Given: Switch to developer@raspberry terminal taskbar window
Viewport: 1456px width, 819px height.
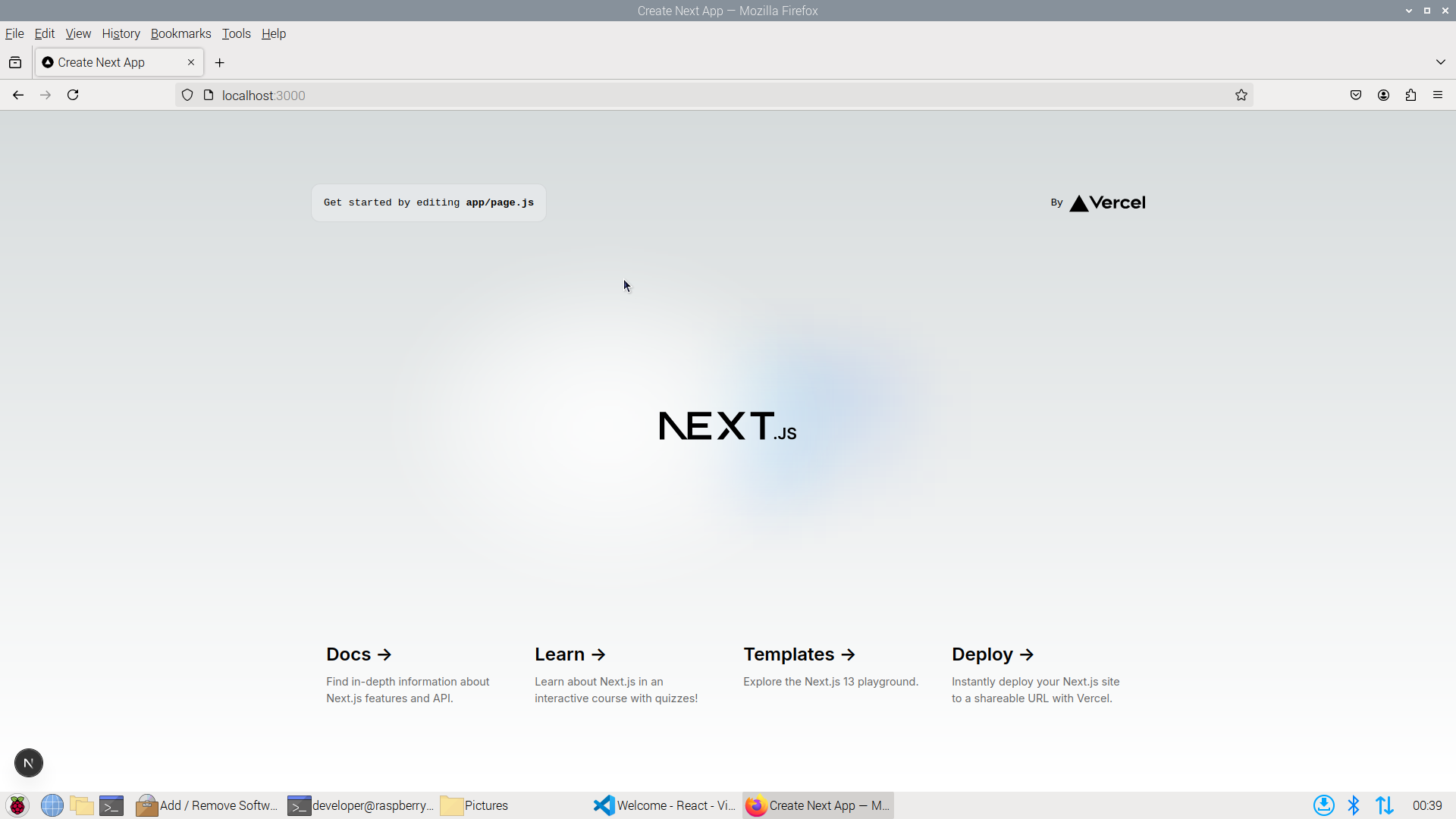Looking at the screenshot, I should 361,805.
